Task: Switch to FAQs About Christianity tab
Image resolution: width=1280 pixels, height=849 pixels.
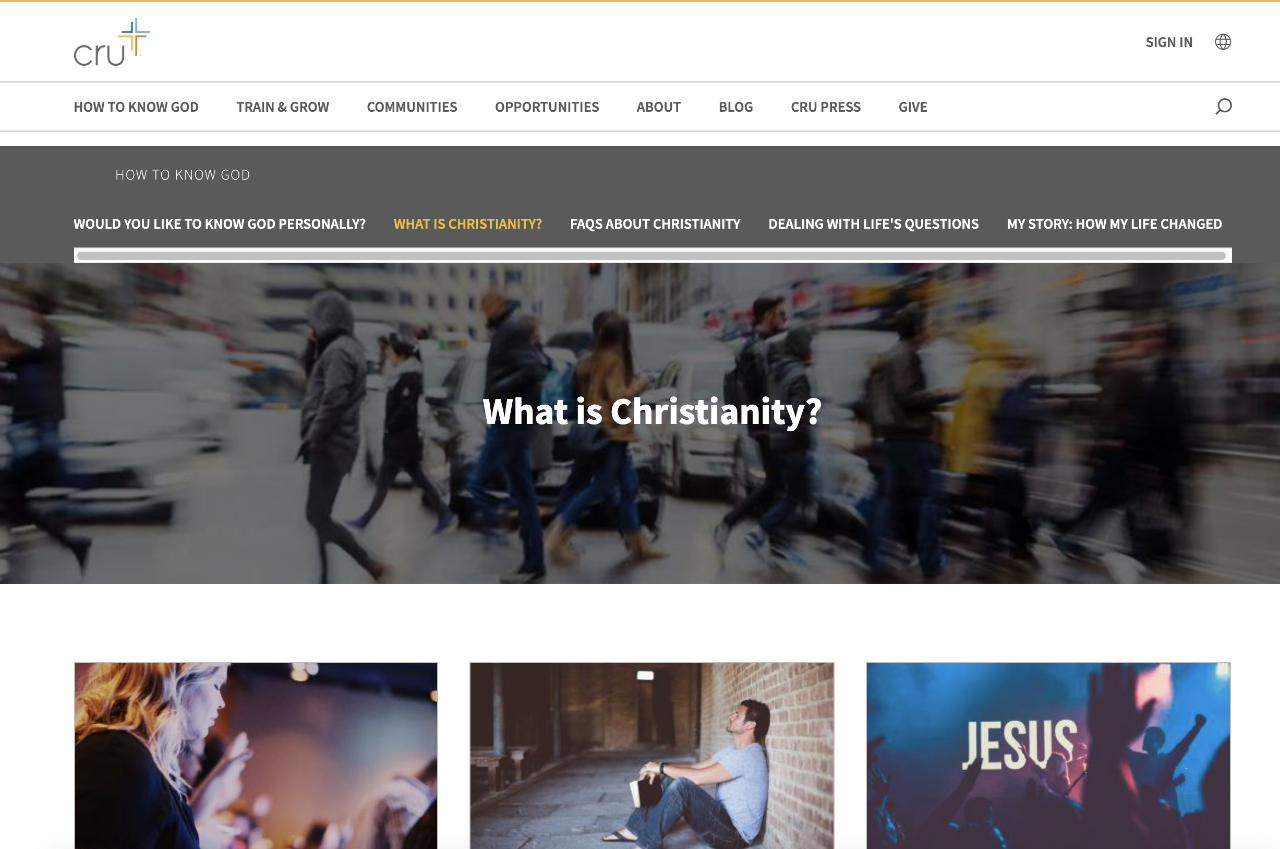Action: (x=655, y=224)
